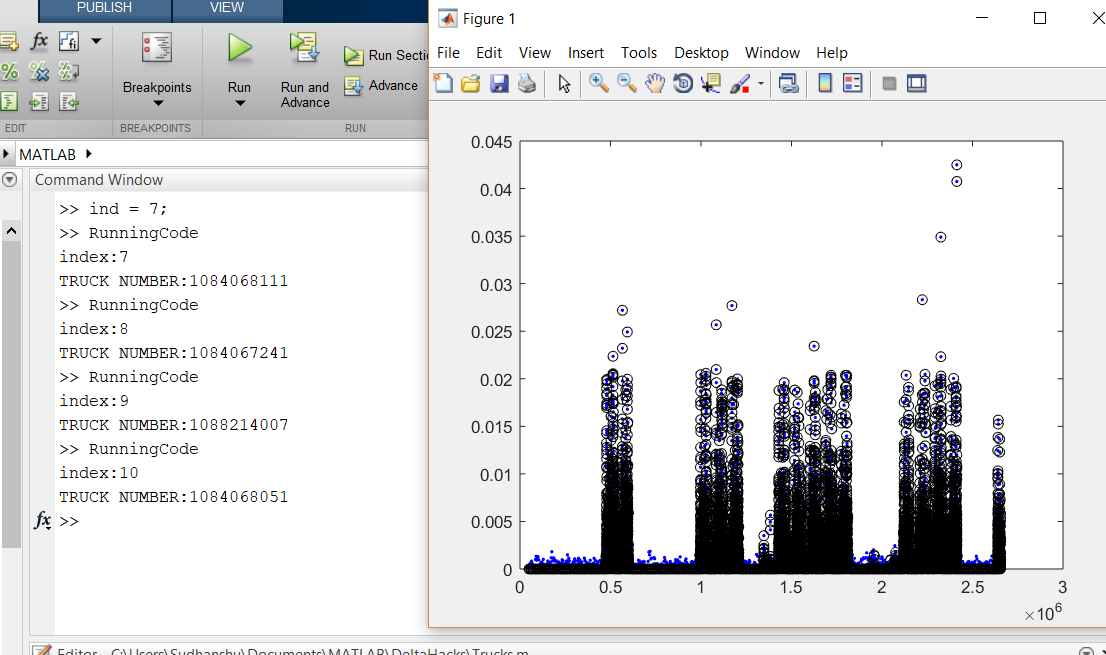Click the green Run play icon
The width and height of the screenshot is (1106, 655).
(240, 49)
